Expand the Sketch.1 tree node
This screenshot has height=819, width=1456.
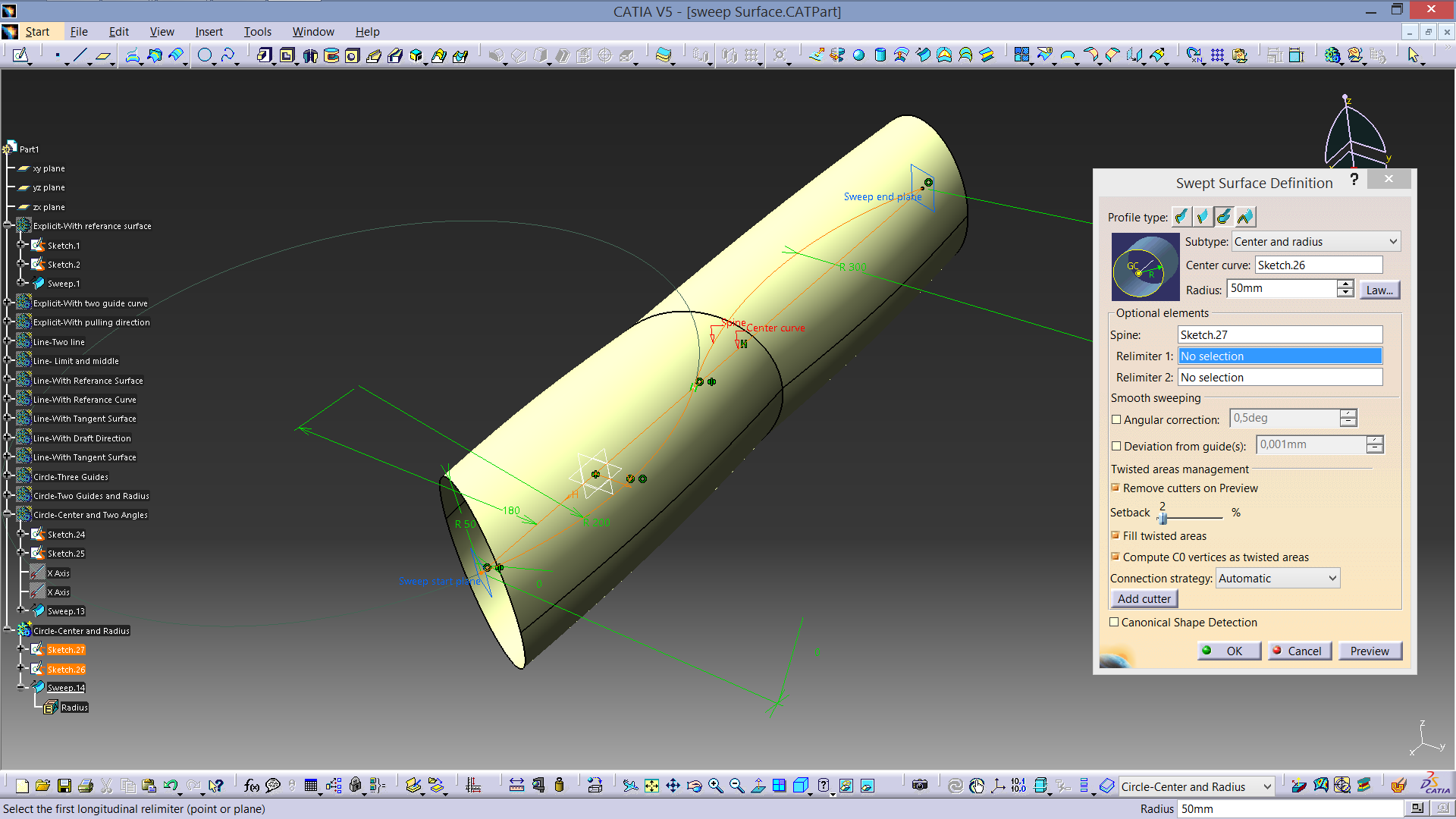21,244
